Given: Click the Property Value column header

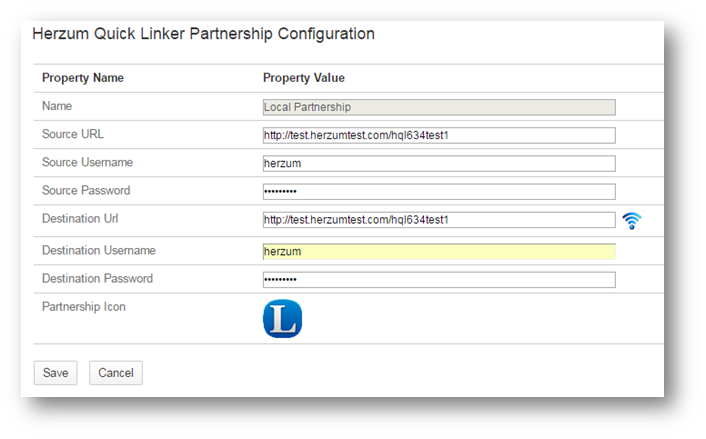Looking at the screenshot, I should pyautogui.click(x=304, y=78).
